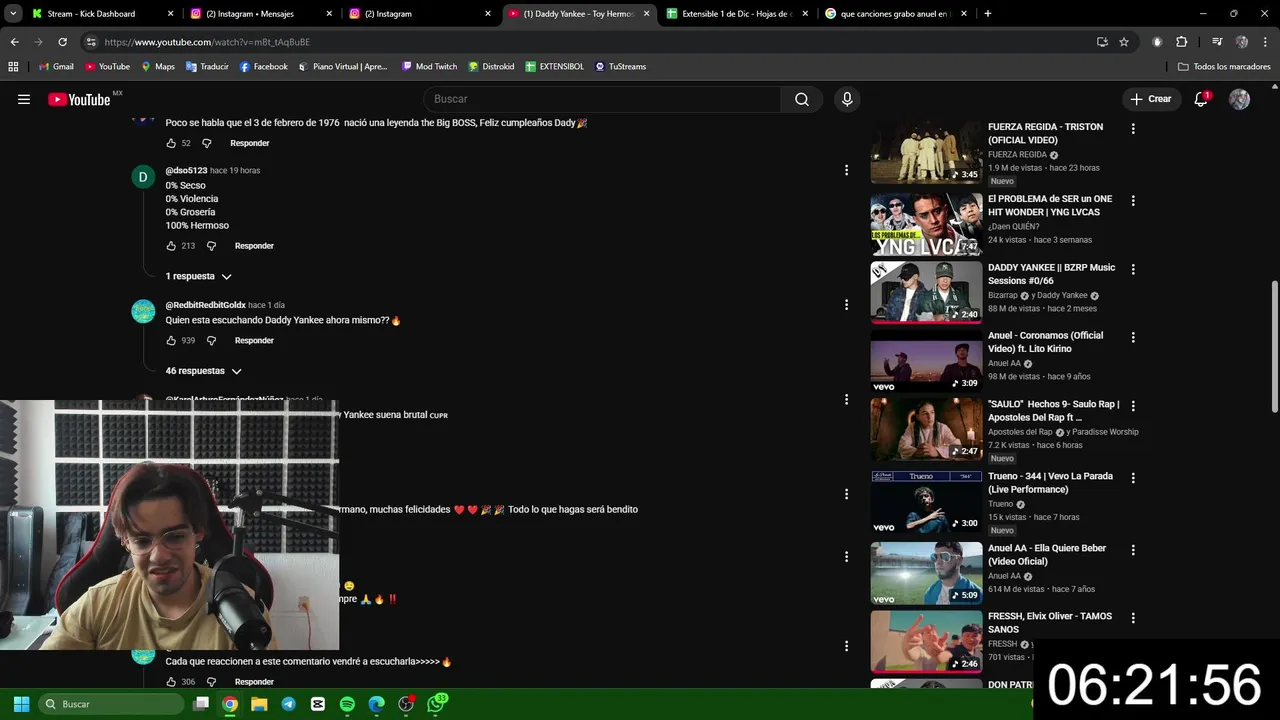
Task: Switch to the Instagram • Mensajes tab
Action: (260, 14)
